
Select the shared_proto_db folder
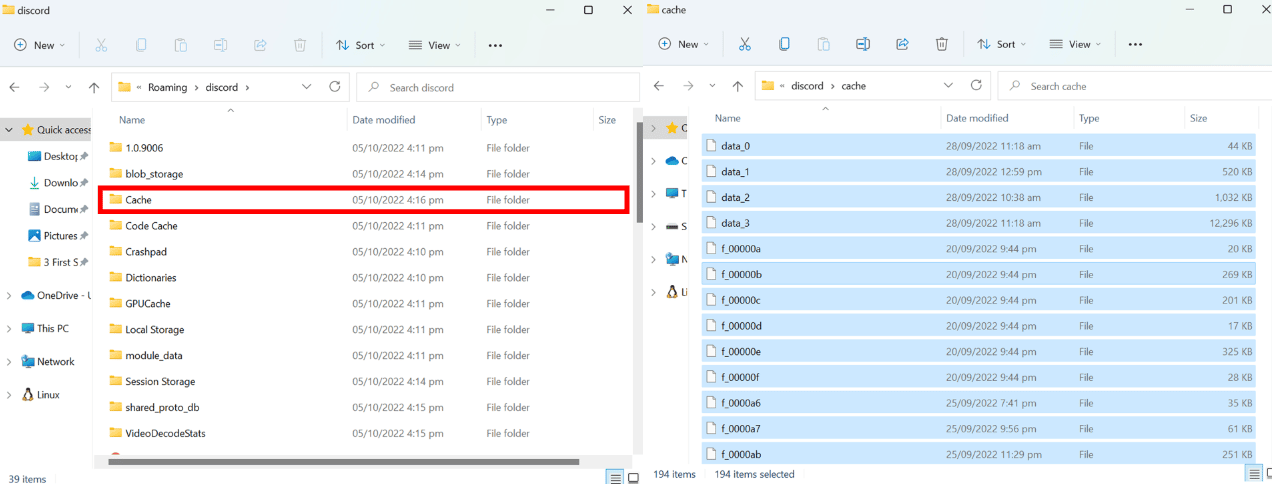point(363,408)
